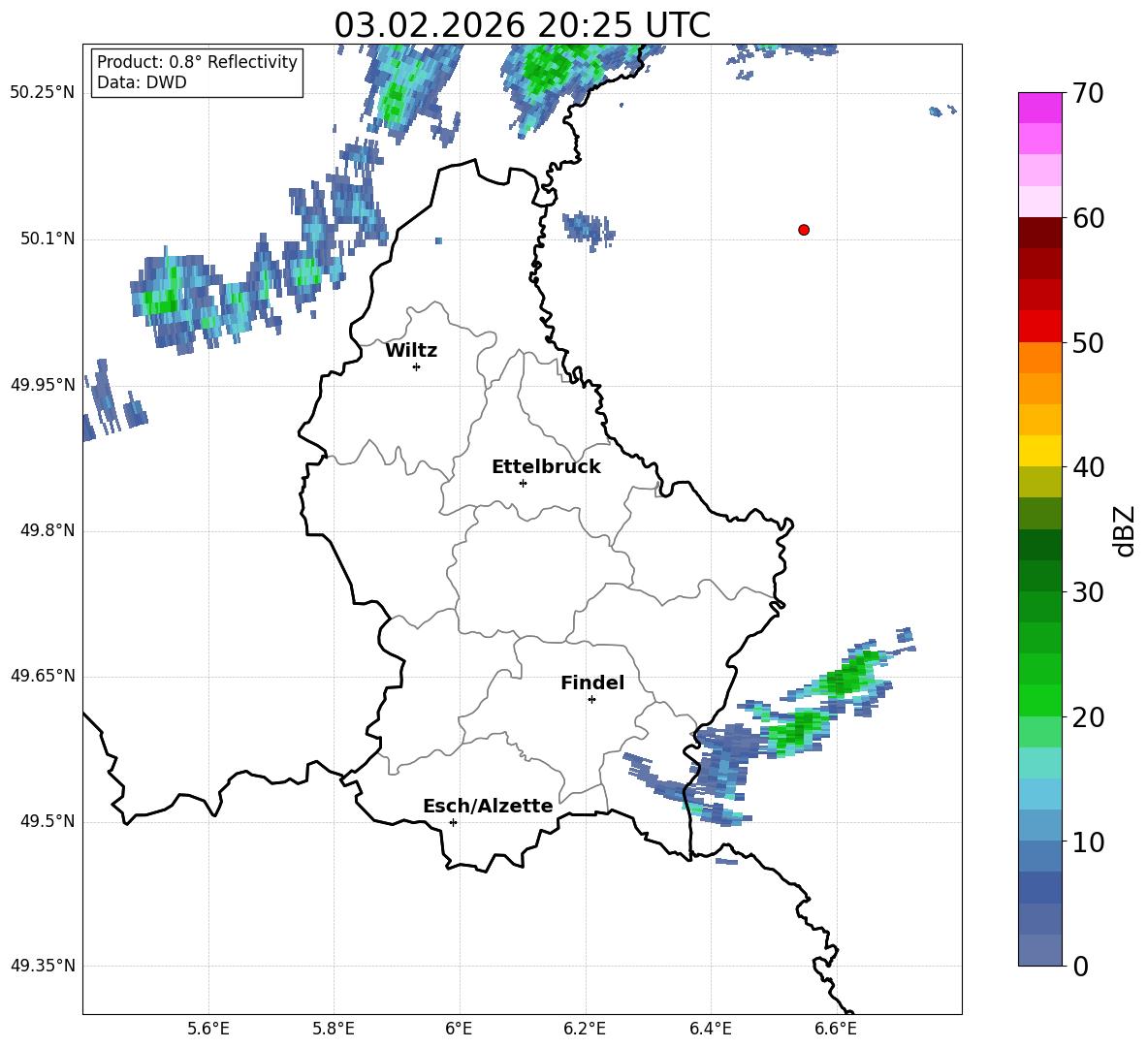Click the Wiltz cross marker
The width and height of the screenshot is (1148, 1048).
coord(417,366)
